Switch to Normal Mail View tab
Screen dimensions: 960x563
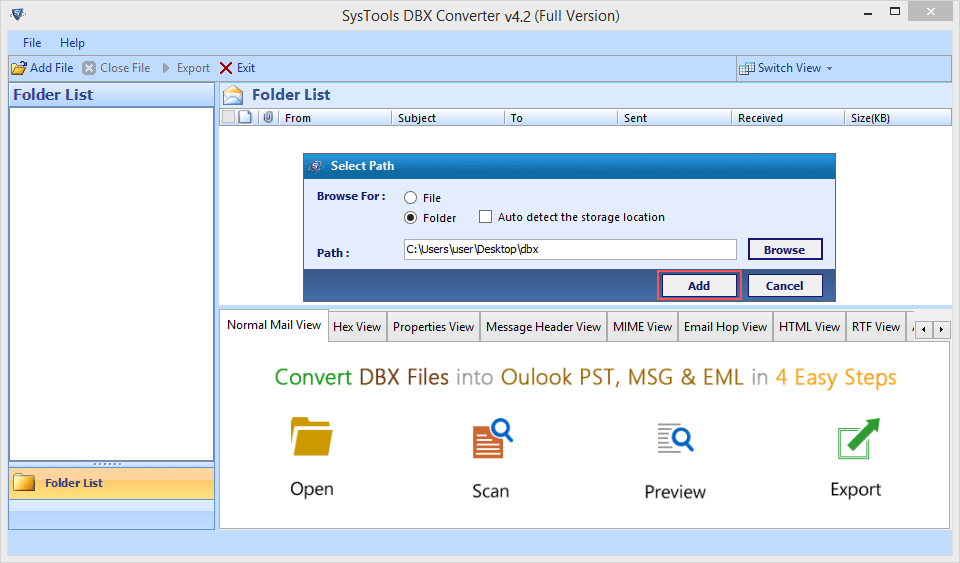tap(274, 325)
